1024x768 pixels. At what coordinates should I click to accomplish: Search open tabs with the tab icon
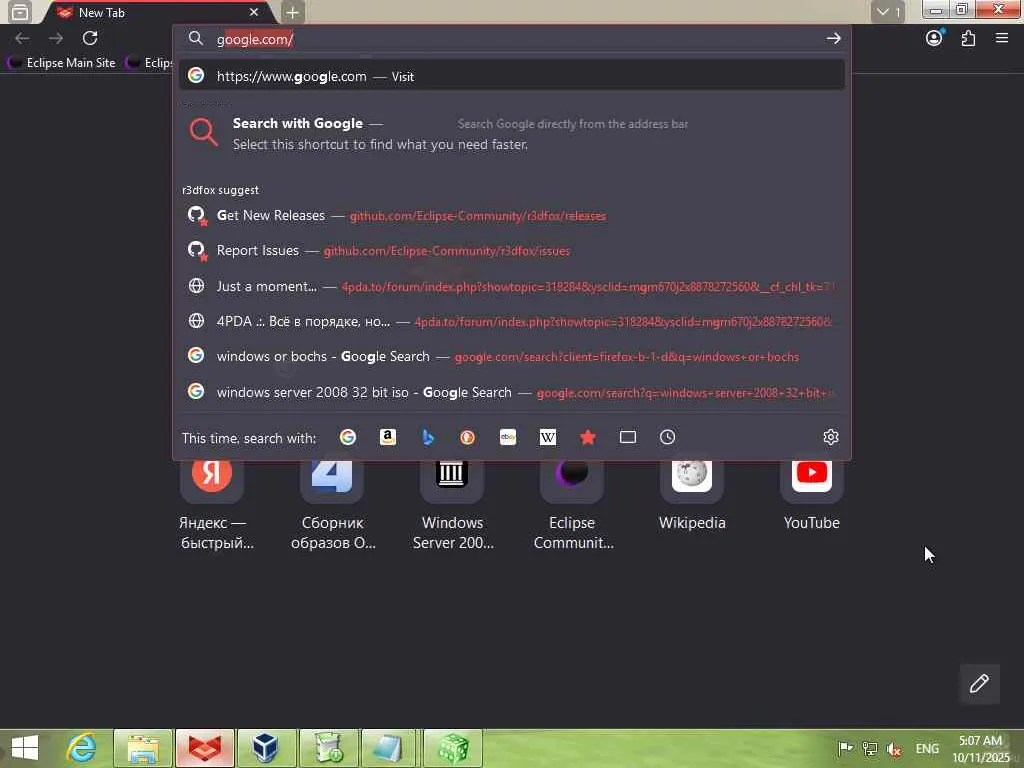tap(628, 437)
